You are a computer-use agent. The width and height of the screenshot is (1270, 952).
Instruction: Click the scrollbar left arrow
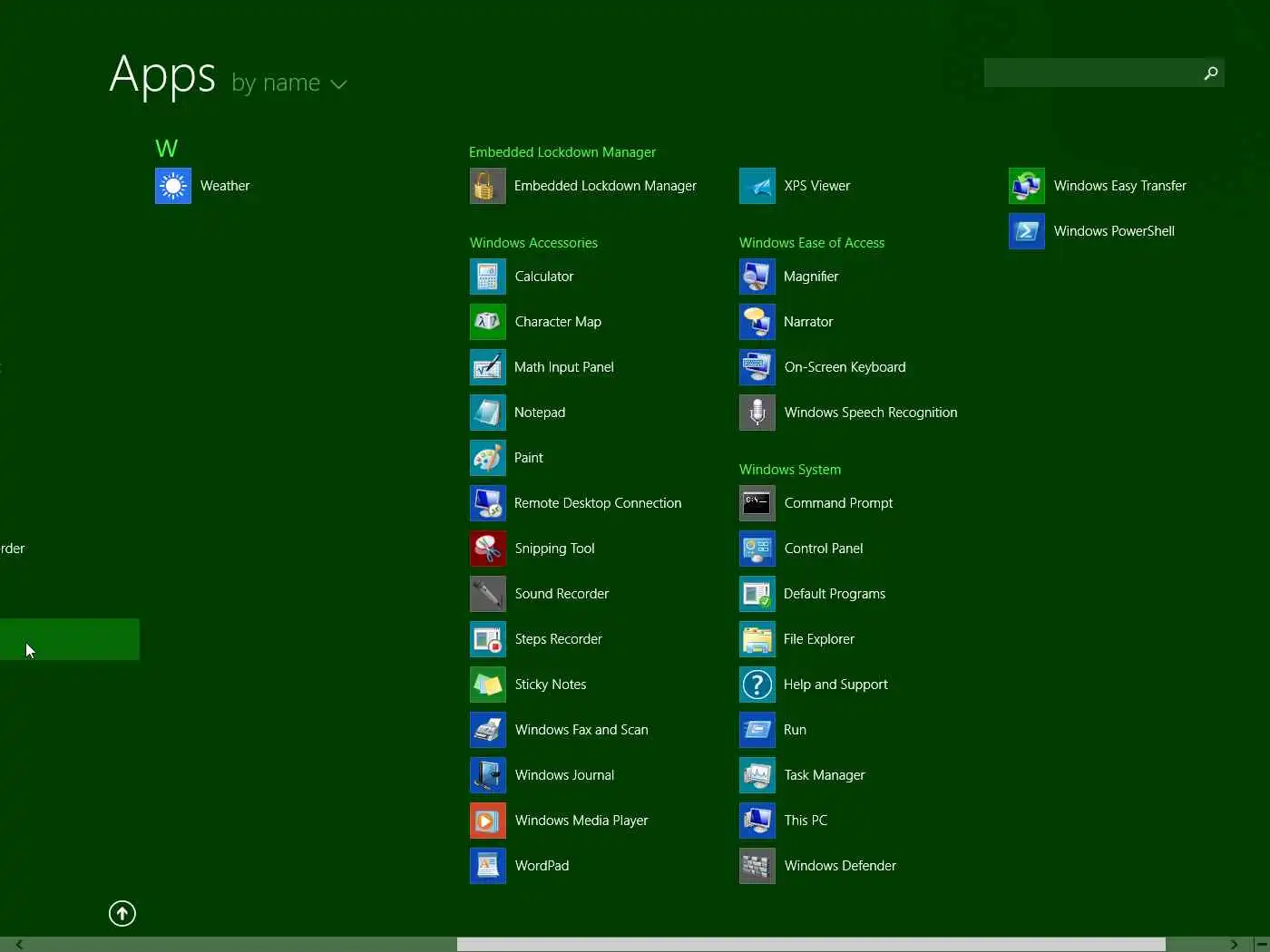19,945
